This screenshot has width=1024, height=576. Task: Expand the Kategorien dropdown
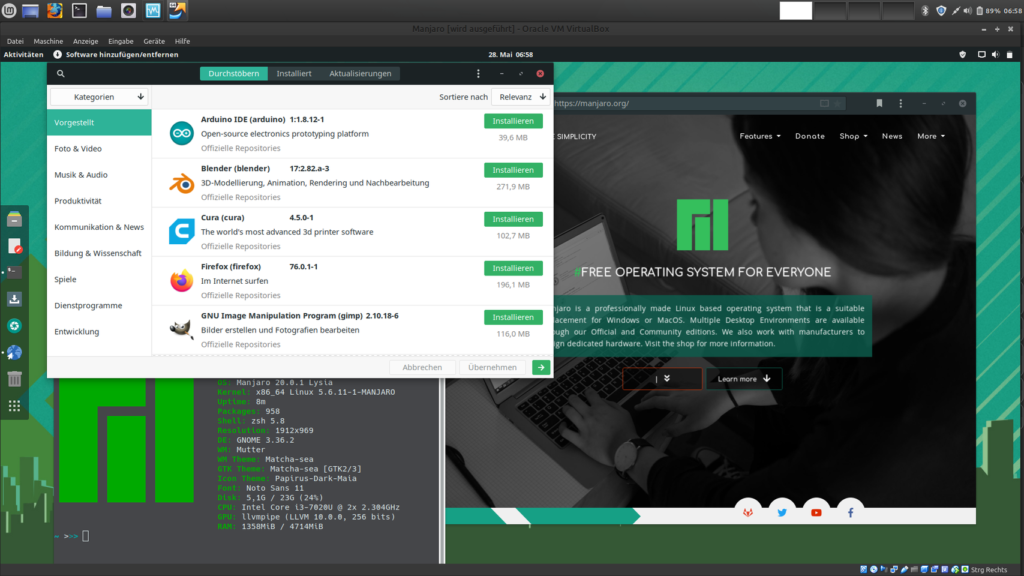(x=100, y=97)
